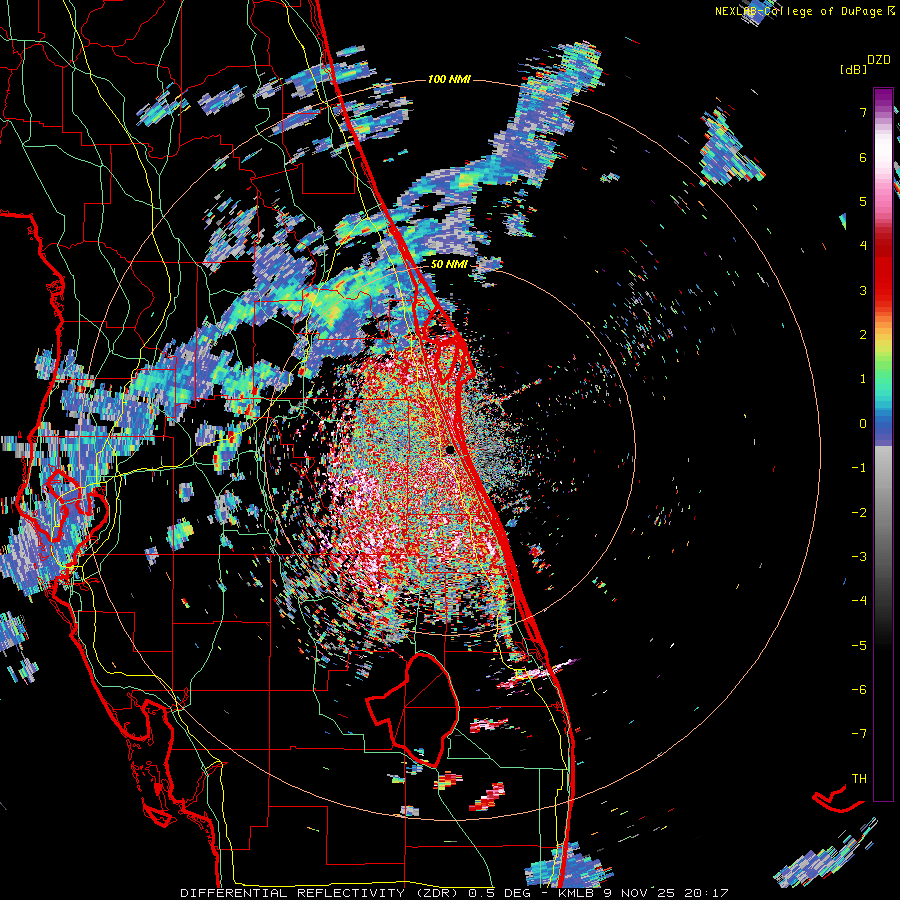Click the 5 value on the scale

point(863,201)
